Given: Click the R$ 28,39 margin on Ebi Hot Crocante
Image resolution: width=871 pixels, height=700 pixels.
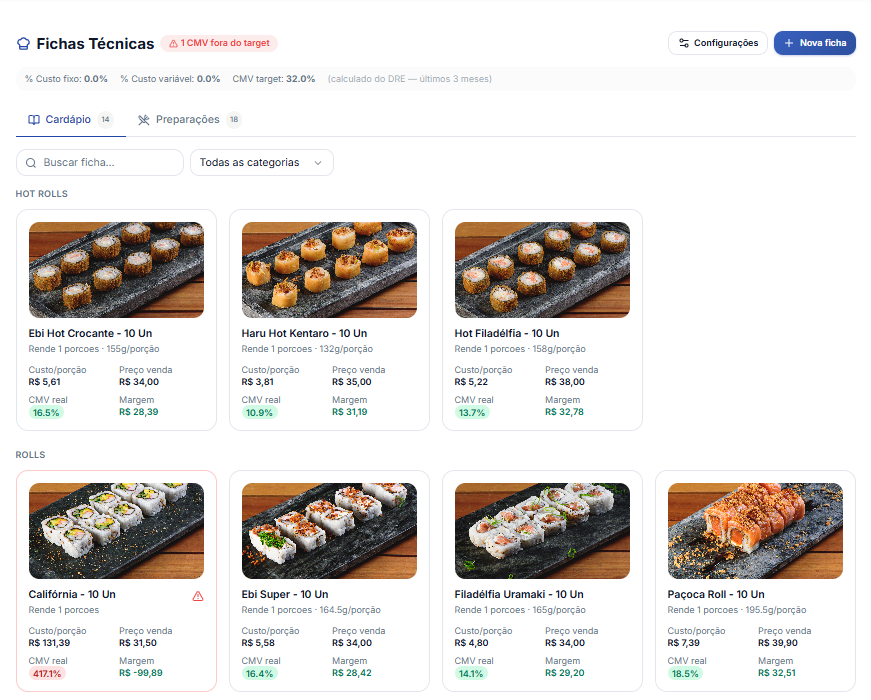Looking at the screenshot, I should point(139,412).
